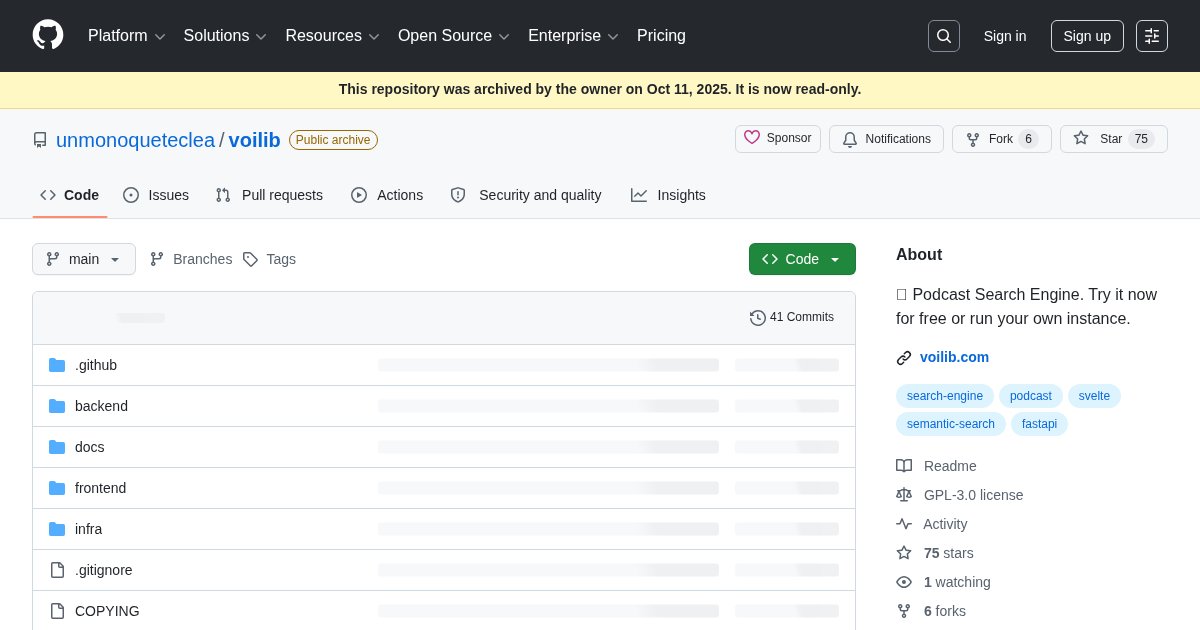Switch to the Insights tab

(x=668, y=195)
